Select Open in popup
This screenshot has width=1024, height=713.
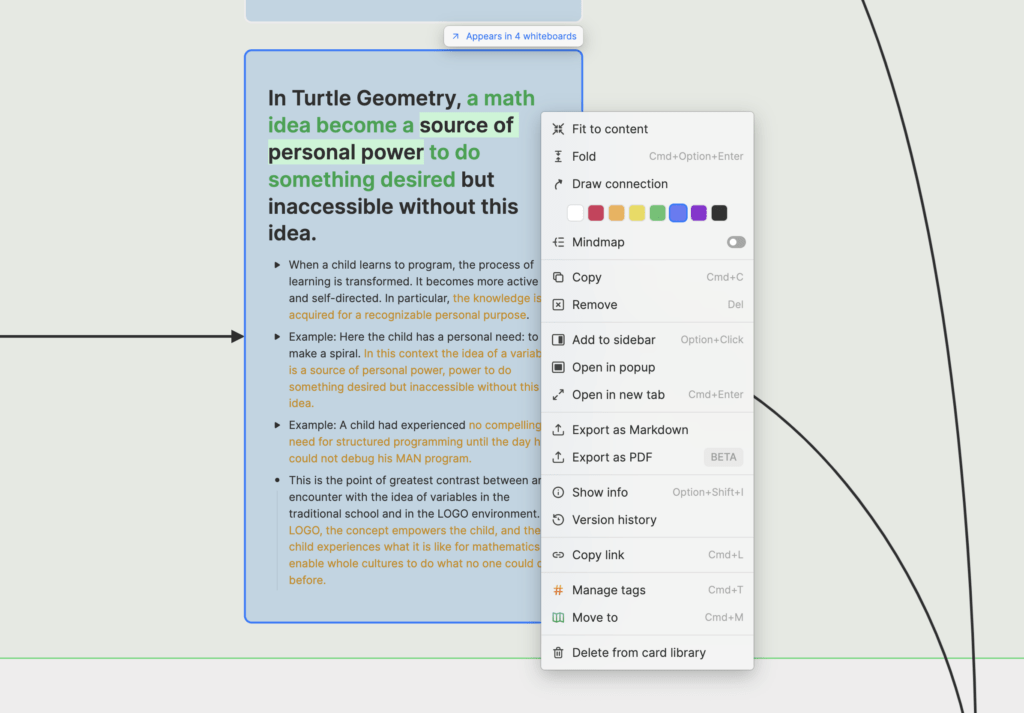tap(647, 368)
